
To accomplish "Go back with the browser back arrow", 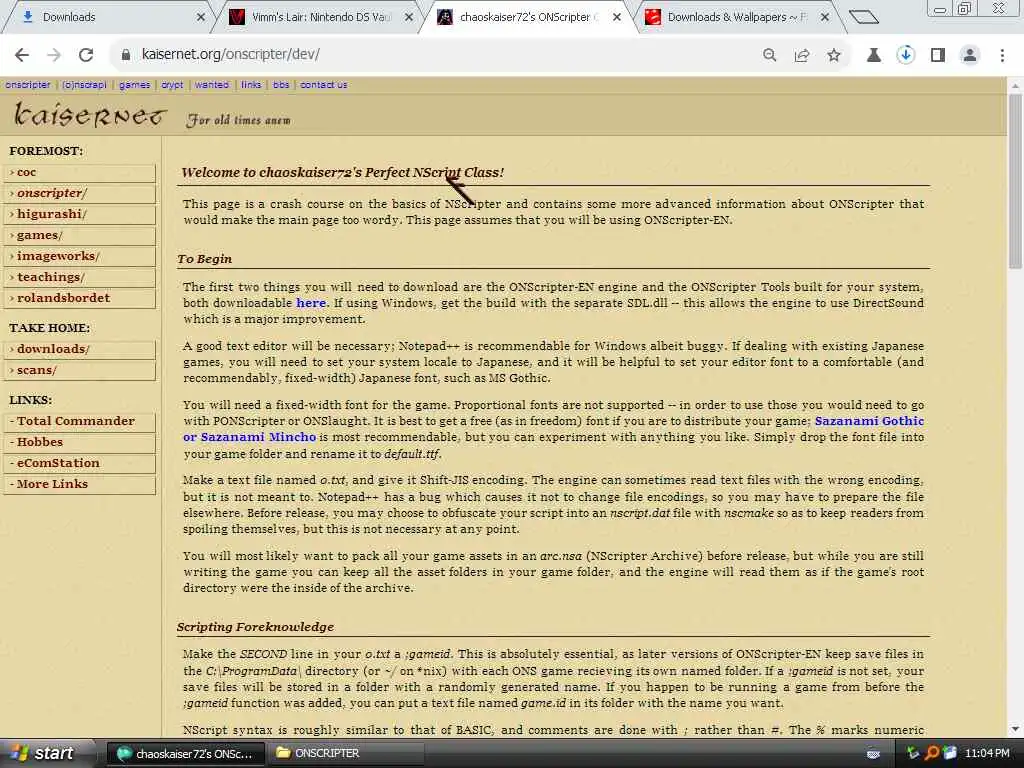I will click(x=22, y=55).
